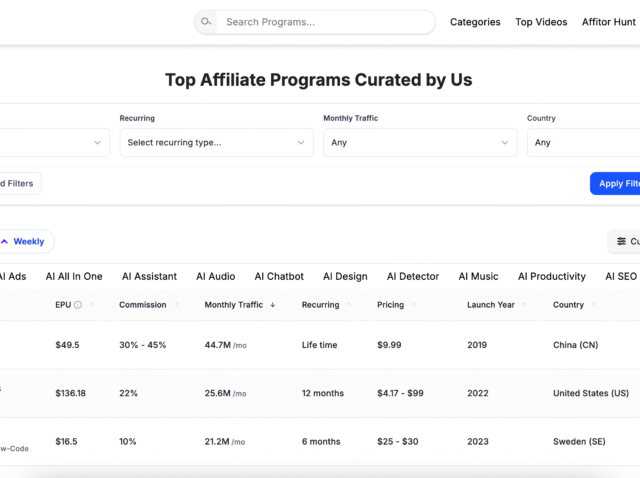Click the Customize sliders icon

pos(622,241)
